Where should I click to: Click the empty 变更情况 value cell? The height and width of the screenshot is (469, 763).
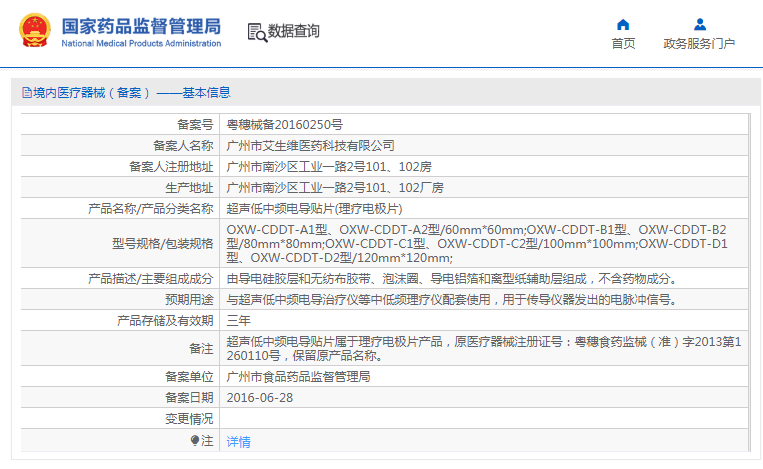(484, 419)
